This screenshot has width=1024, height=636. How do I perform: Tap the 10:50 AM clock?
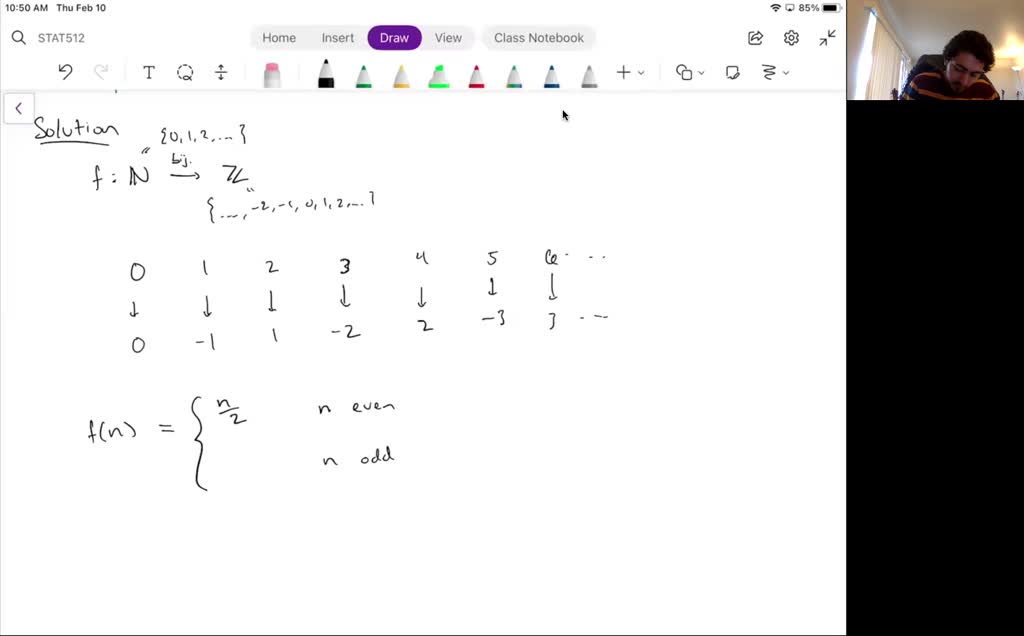(26, 8)
